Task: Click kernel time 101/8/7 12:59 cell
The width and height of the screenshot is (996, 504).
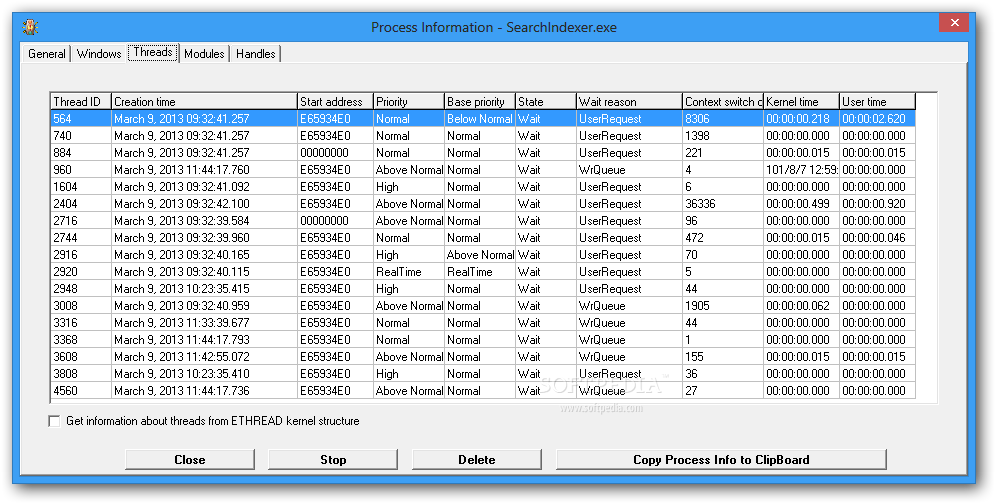Action: pyautogui.click(x=802, y=170)
